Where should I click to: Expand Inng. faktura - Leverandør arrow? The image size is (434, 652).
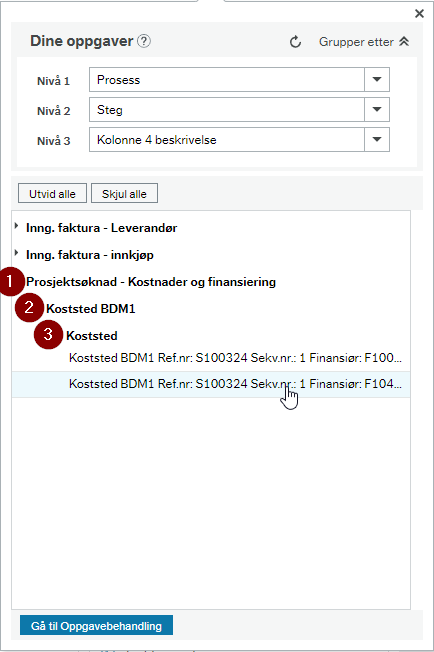16,226
